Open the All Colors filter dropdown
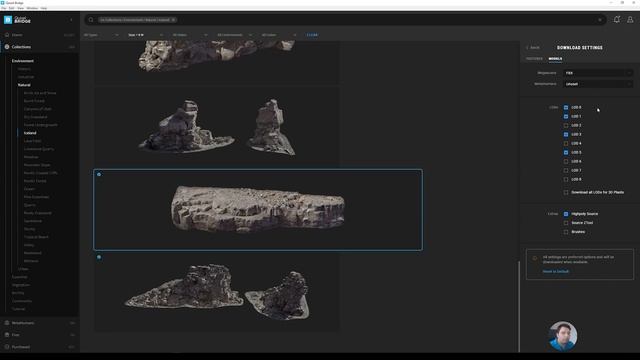This screenshot has width=640, height=360. pyautogui.click(x=279, y=35)
